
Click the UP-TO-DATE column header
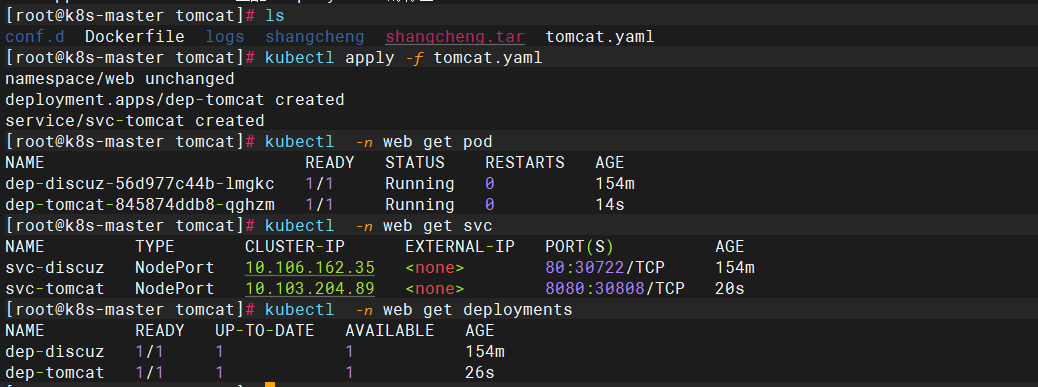click(x=265, y=330)
